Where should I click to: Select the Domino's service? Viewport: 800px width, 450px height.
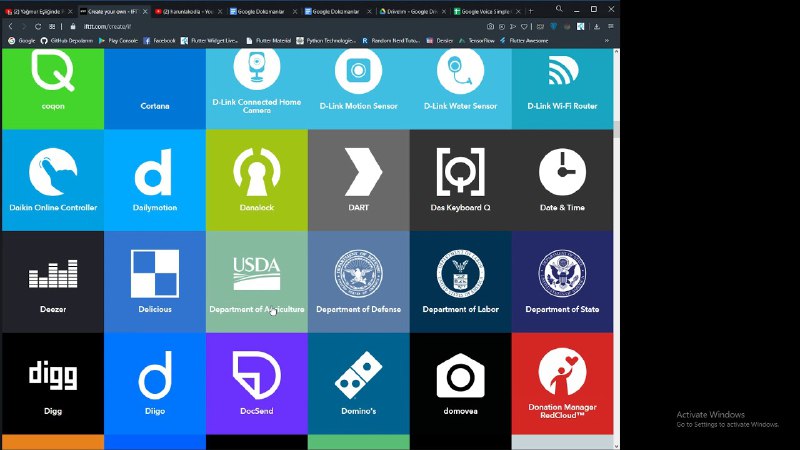coord(359,384)
